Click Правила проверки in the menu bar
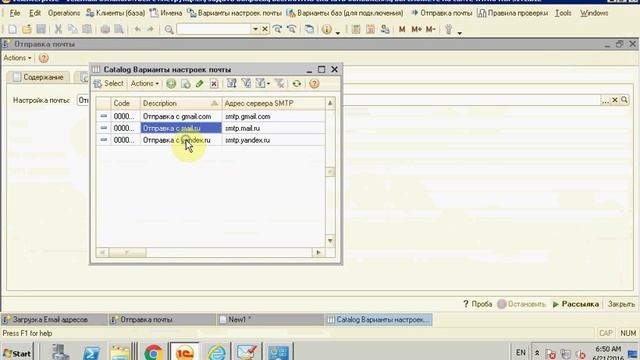640x360 pixels. pos(513,13)
